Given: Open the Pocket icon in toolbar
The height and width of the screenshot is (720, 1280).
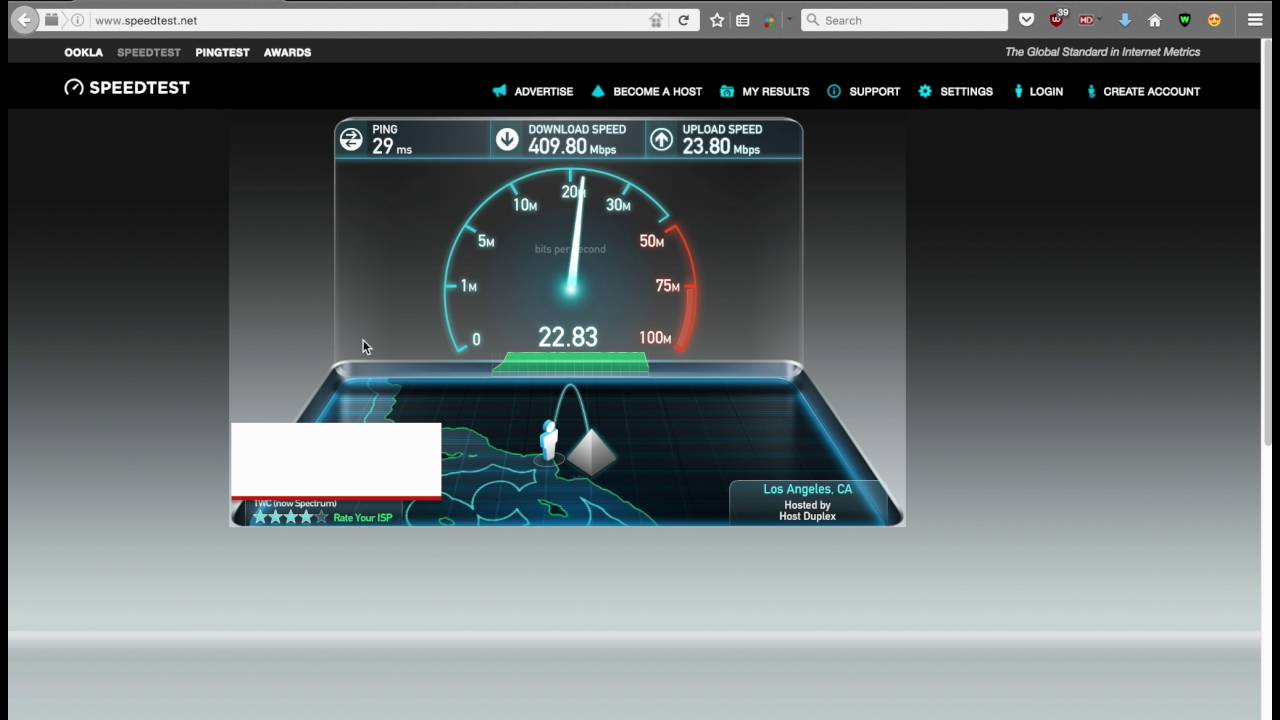Looking at the screenshot, I should (1027, 20).
